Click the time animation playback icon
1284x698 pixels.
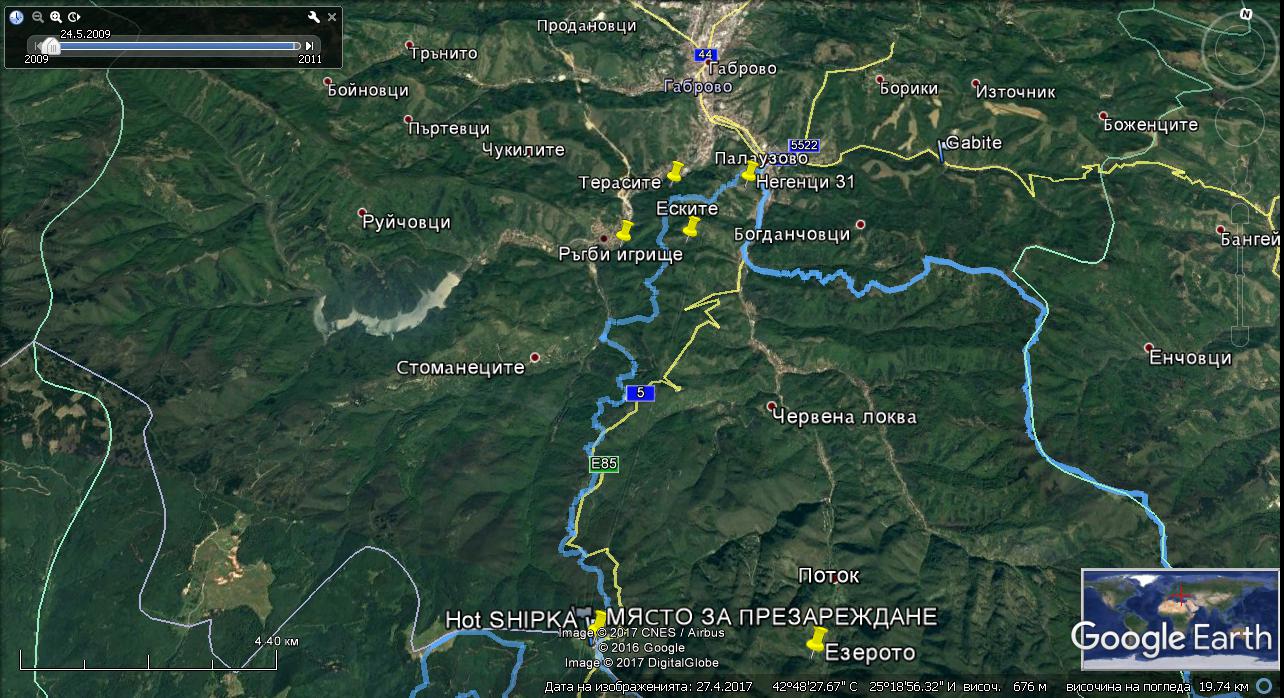pos(74,17)
